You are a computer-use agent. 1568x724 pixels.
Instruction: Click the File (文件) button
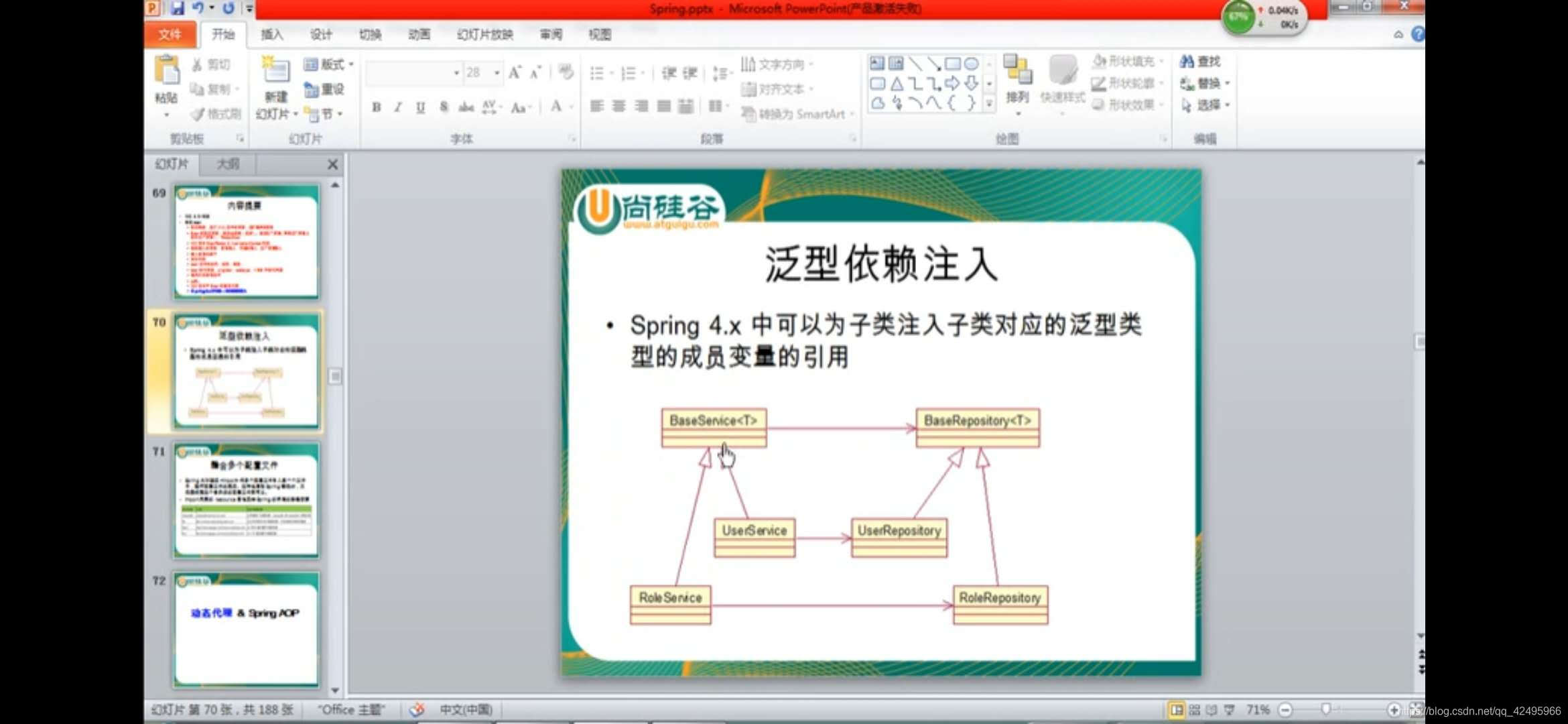[170, 34]
